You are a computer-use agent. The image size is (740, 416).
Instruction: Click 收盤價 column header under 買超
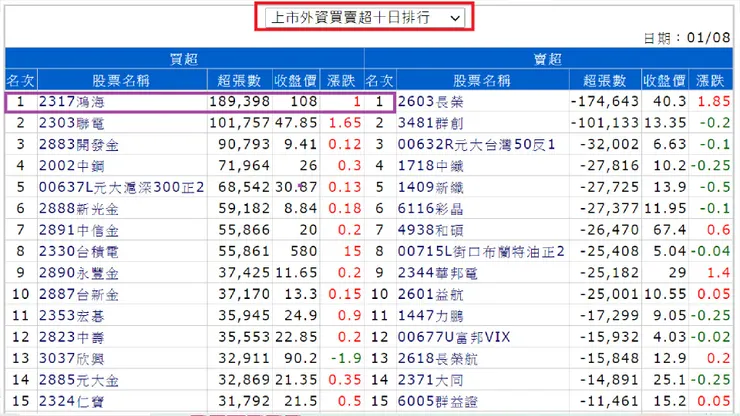click(x=296, y=80)
